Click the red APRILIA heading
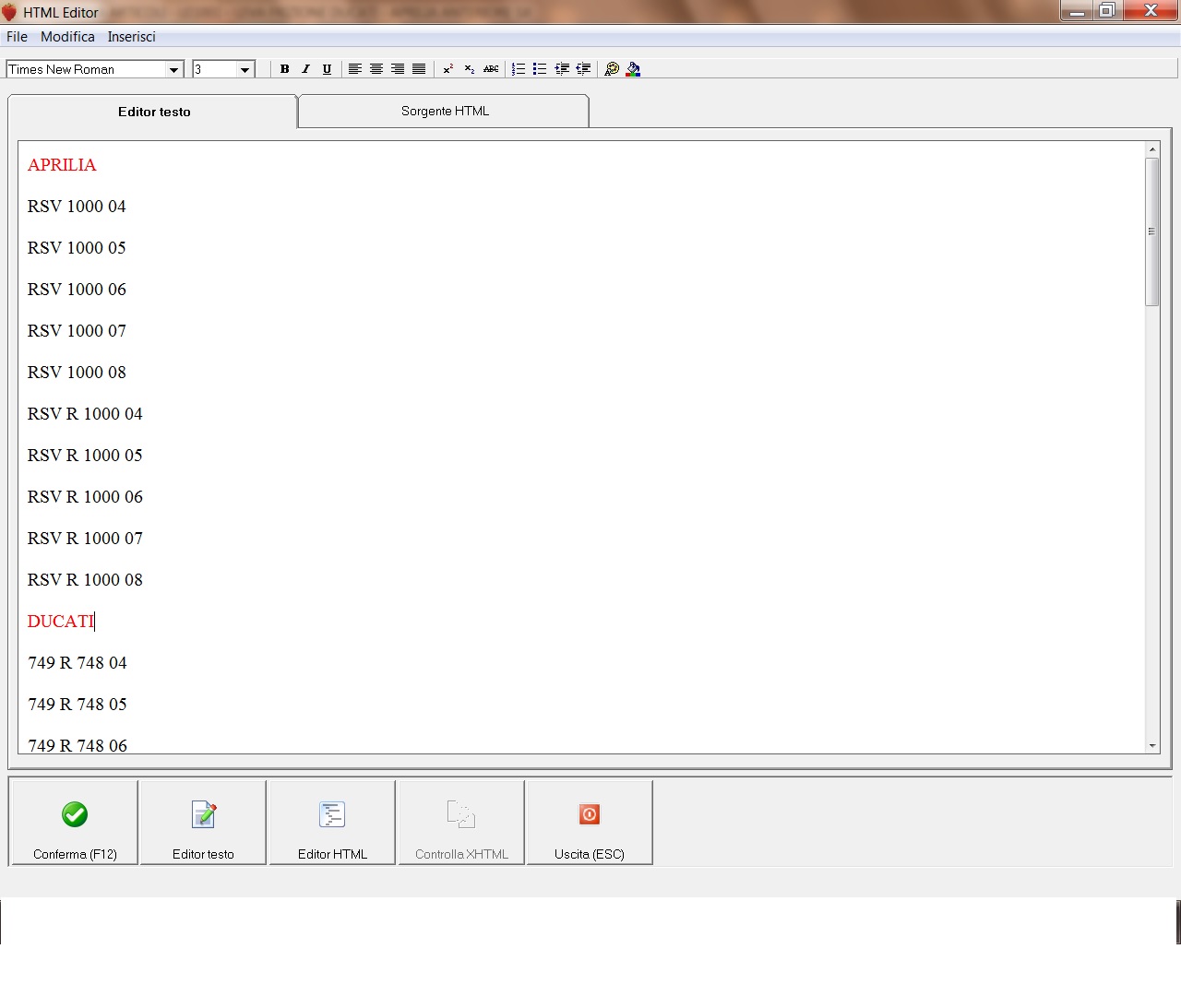Viewport: 1181px width, 1008px height. (62, 165)
